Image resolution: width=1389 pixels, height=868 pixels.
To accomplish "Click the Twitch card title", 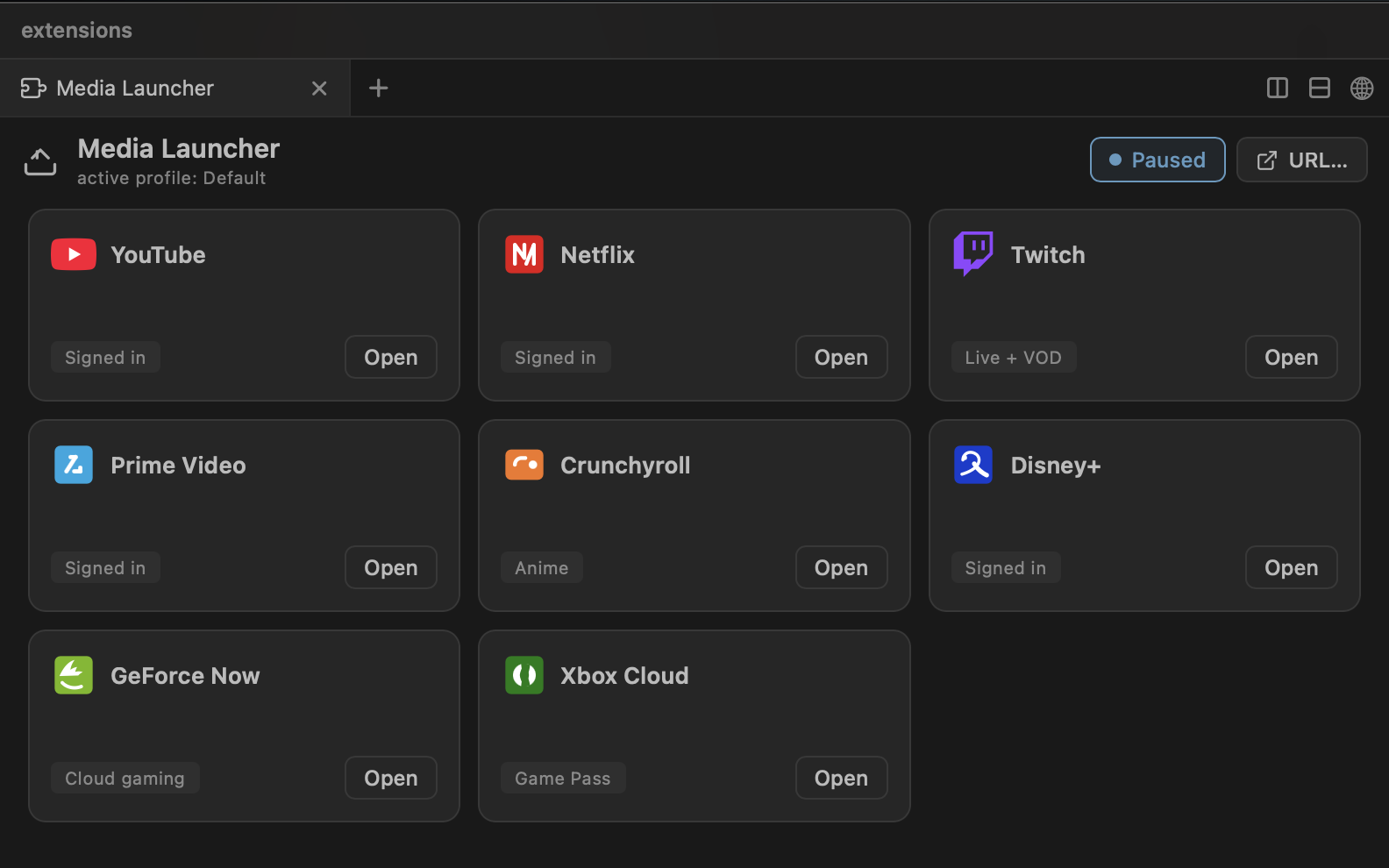I will 1048,254.
